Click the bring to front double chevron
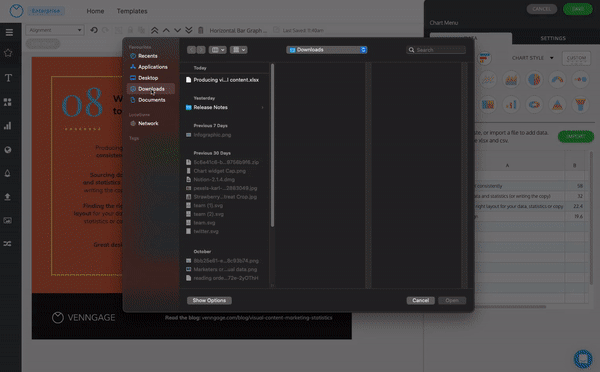 155,30
